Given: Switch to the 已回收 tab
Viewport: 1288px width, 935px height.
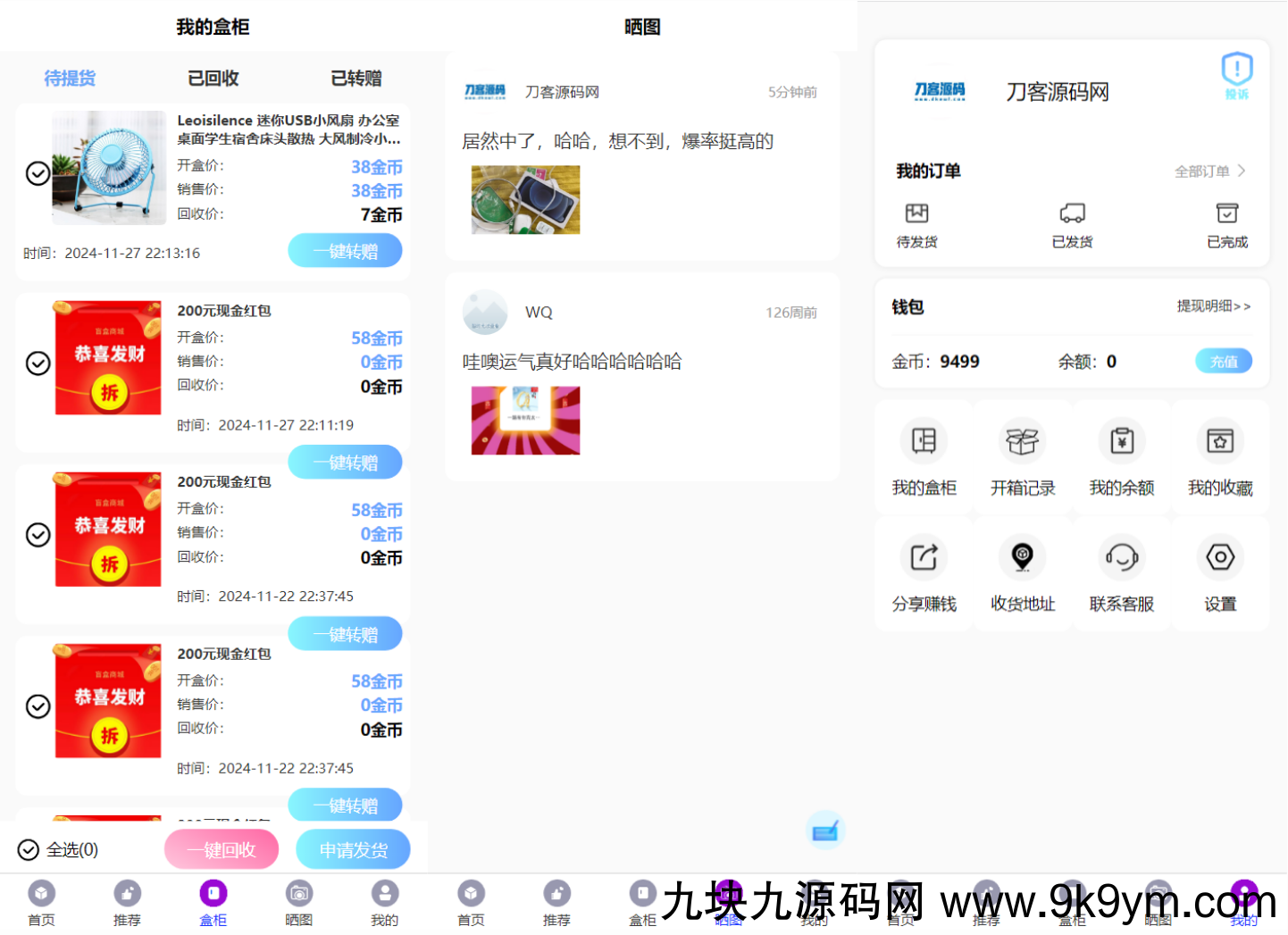Looking at the screenshot, I should point(213,79).
